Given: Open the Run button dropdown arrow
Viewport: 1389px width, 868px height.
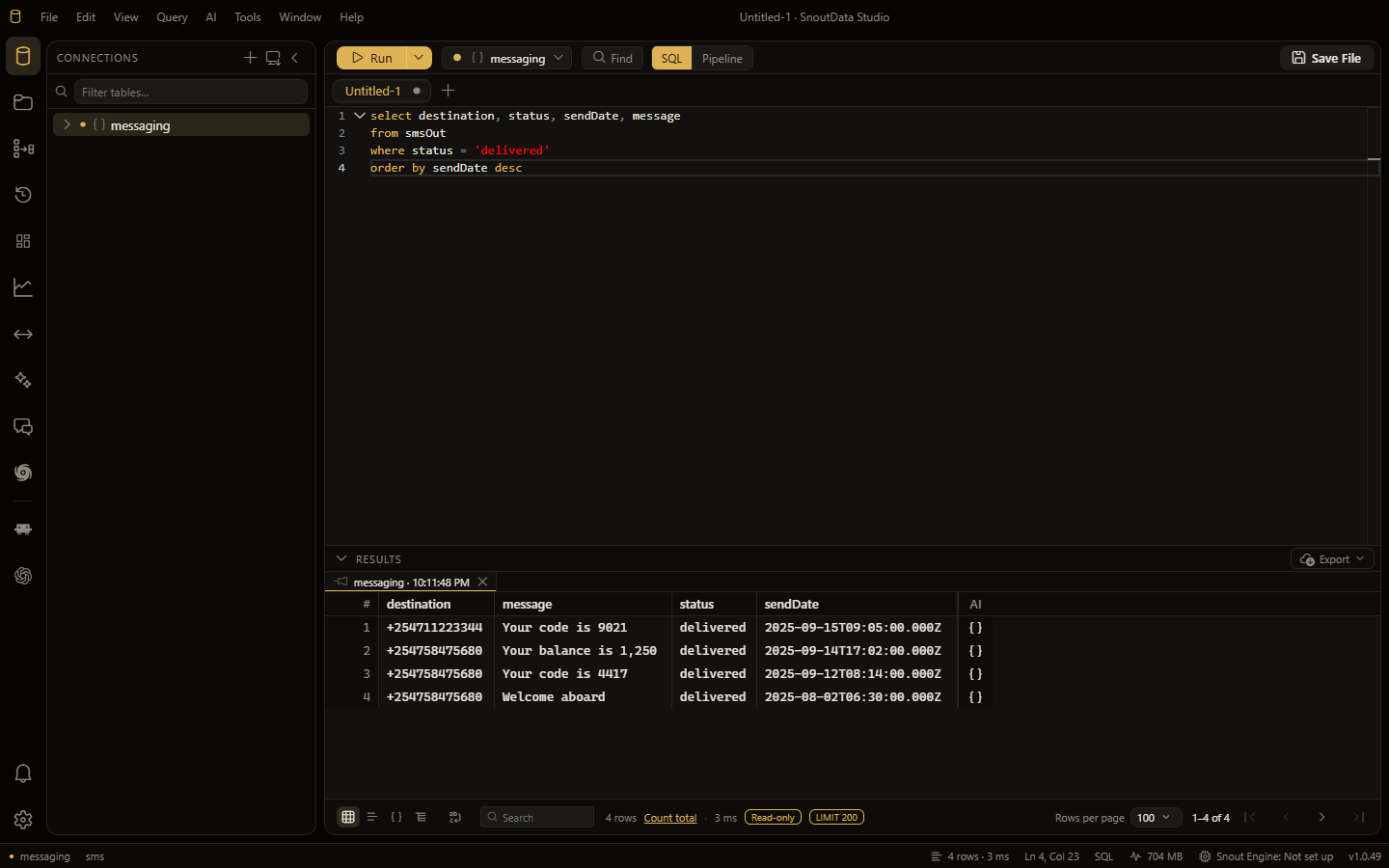Looking at the screenshot, I should (x=419, y=58).
